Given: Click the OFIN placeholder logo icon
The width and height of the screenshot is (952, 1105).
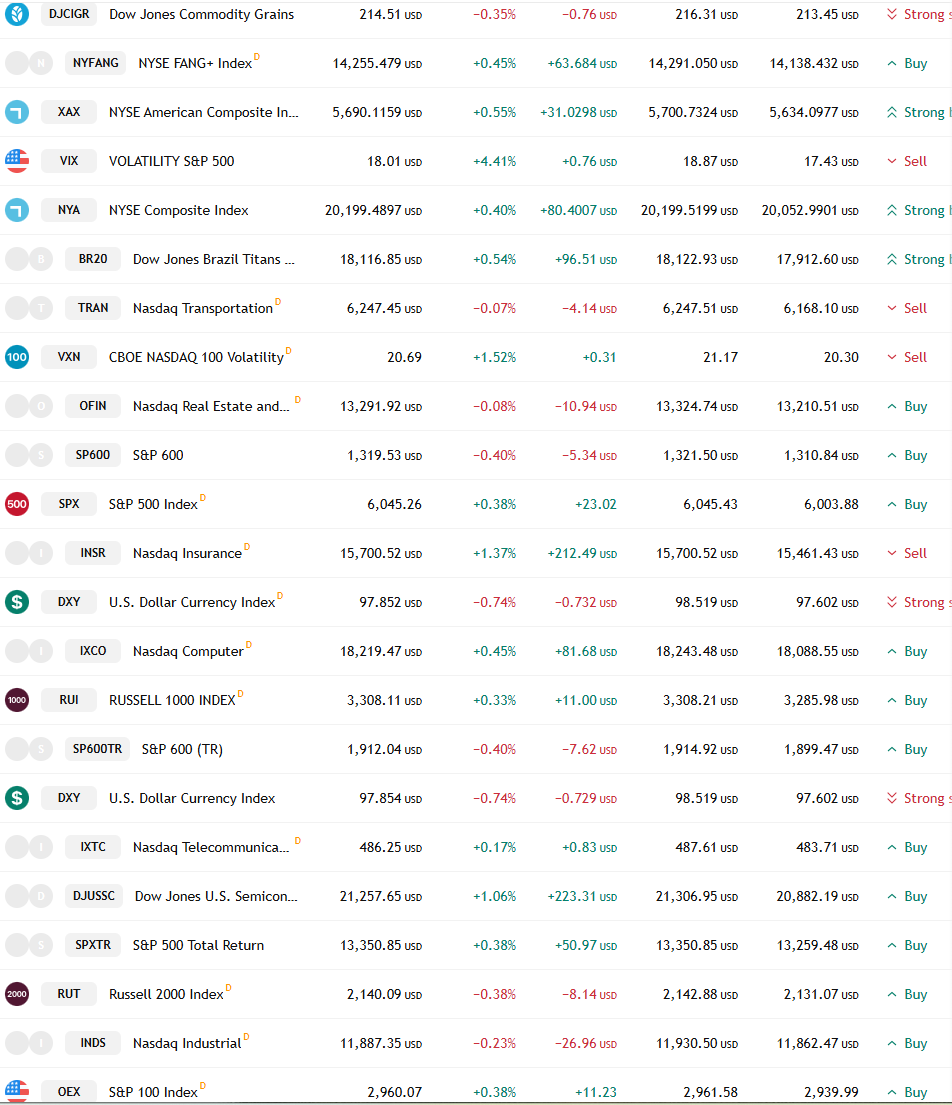Looking at the screenshot, I should 29,406.
